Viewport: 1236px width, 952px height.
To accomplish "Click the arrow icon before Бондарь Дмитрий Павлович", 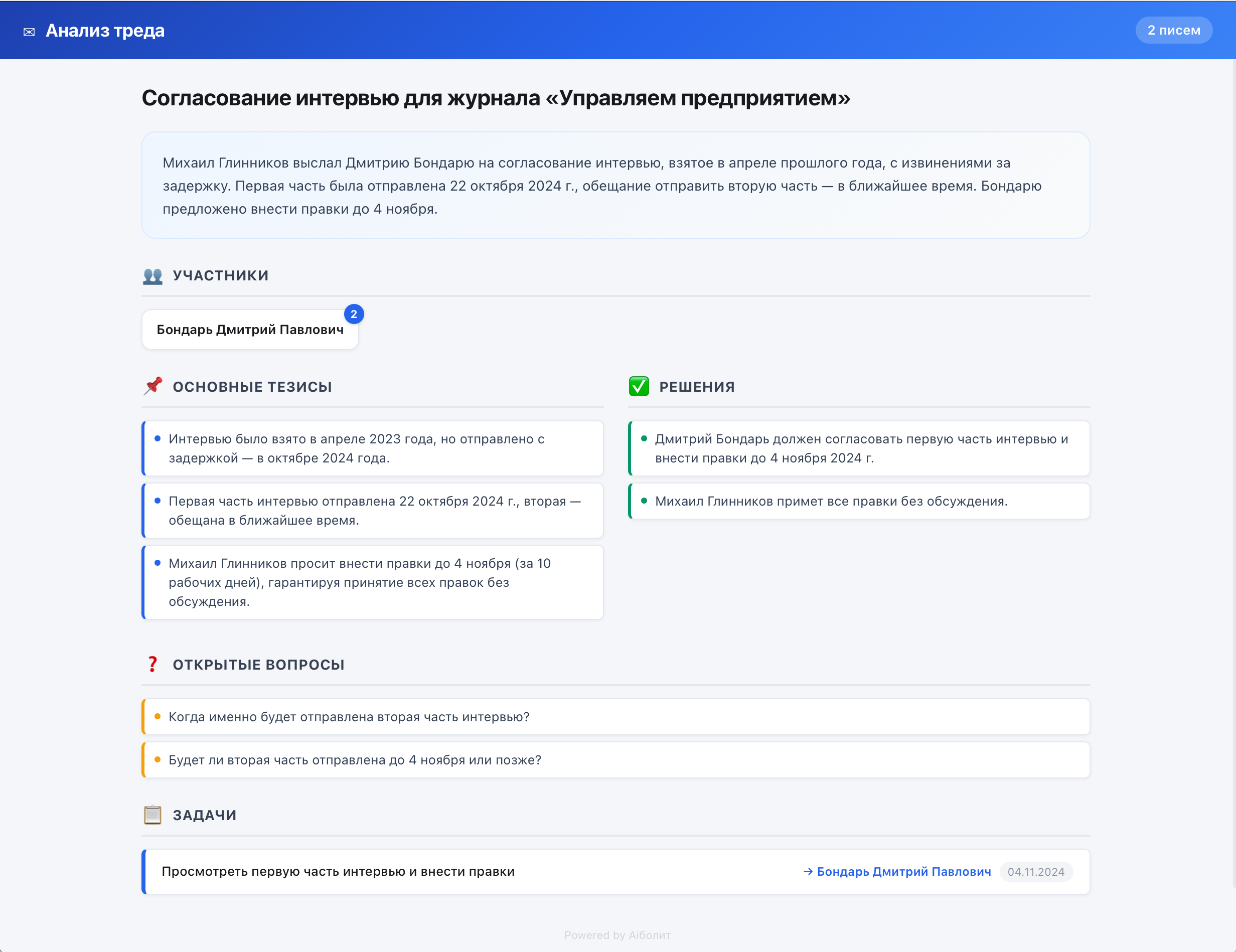I will tap(808, 872).
